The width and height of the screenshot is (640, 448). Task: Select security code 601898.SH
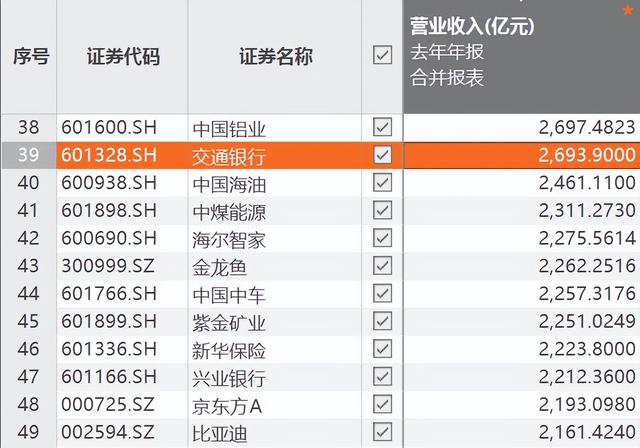pos(109,211)
